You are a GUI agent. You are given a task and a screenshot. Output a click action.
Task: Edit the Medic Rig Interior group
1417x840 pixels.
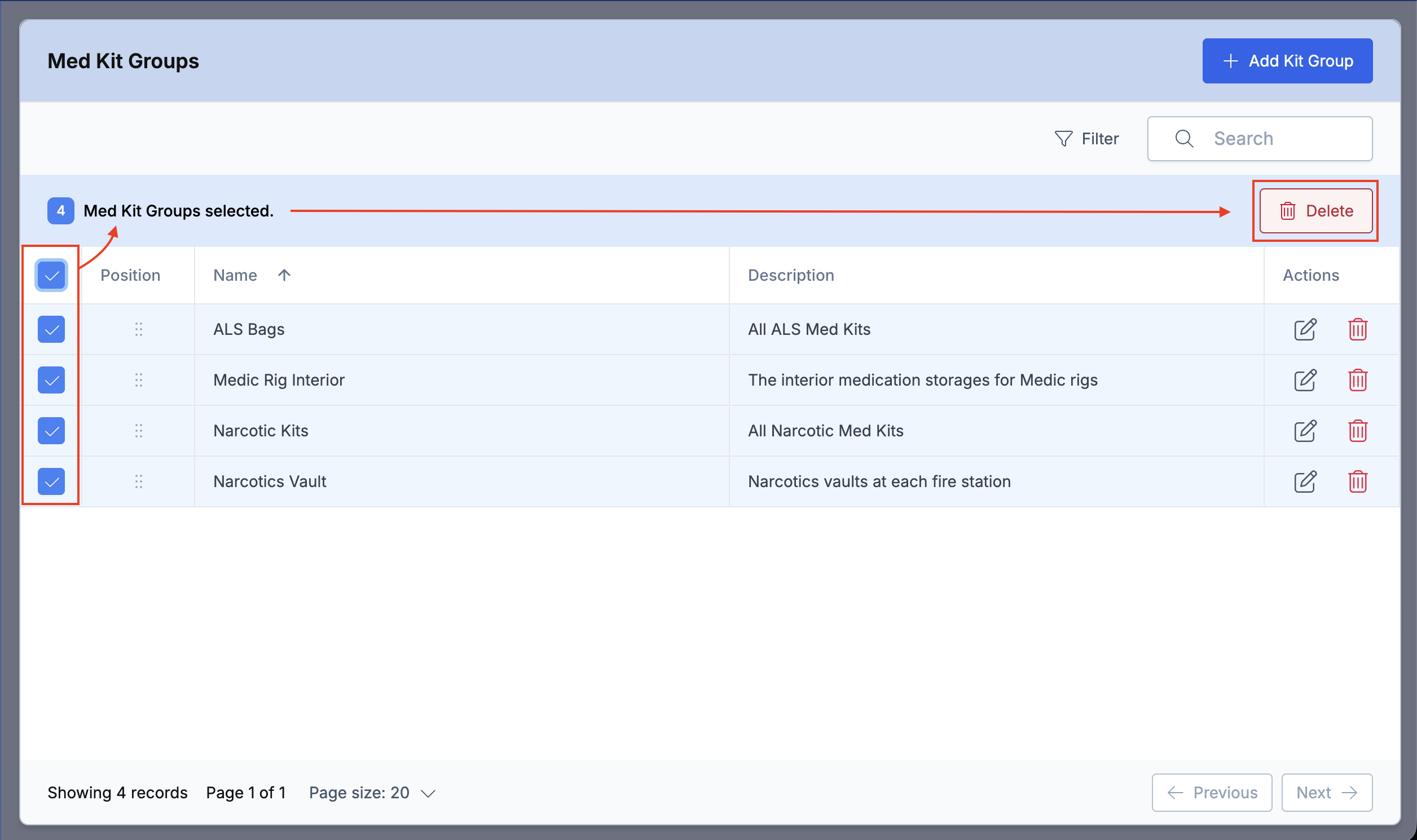tap(1305, 380)
